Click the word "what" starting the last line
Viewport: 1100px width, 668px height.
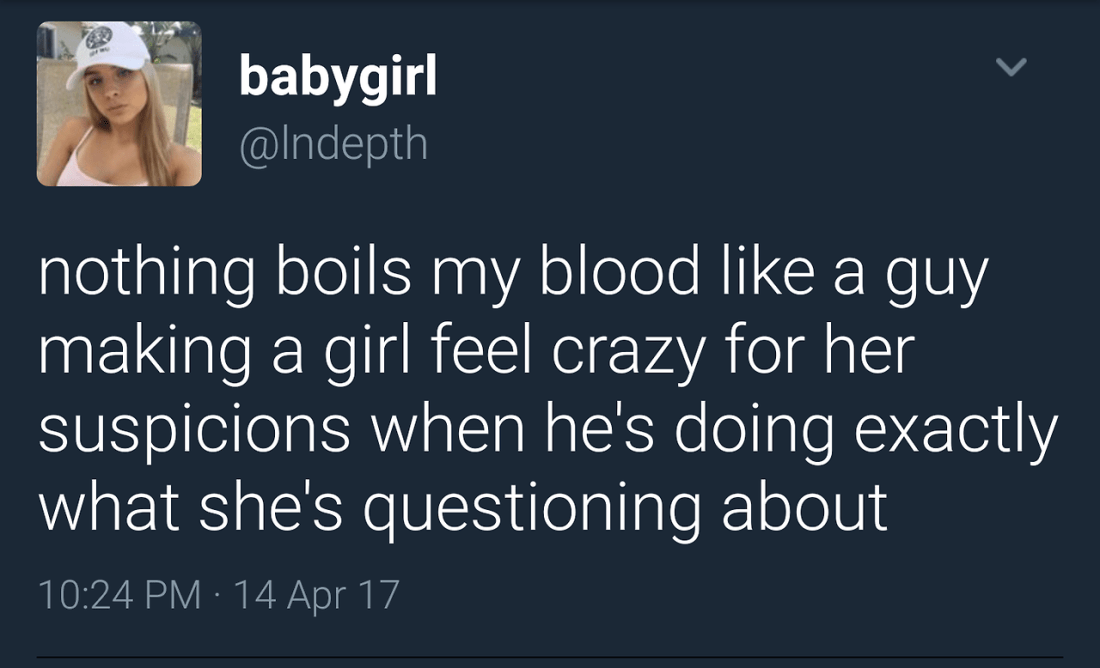105,508
